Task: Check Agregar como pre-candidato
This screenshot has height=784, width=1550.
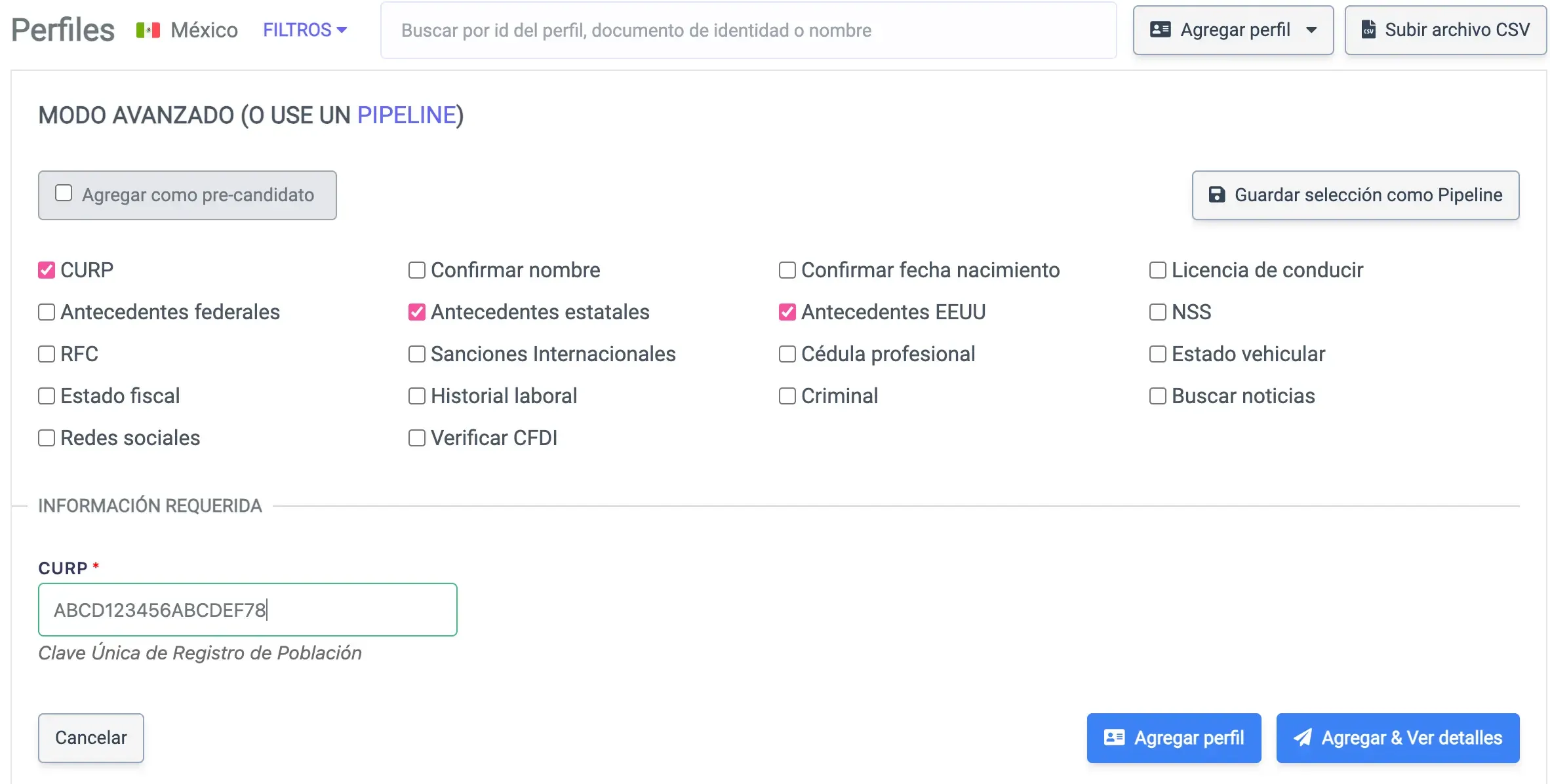Action: (63, 191)
